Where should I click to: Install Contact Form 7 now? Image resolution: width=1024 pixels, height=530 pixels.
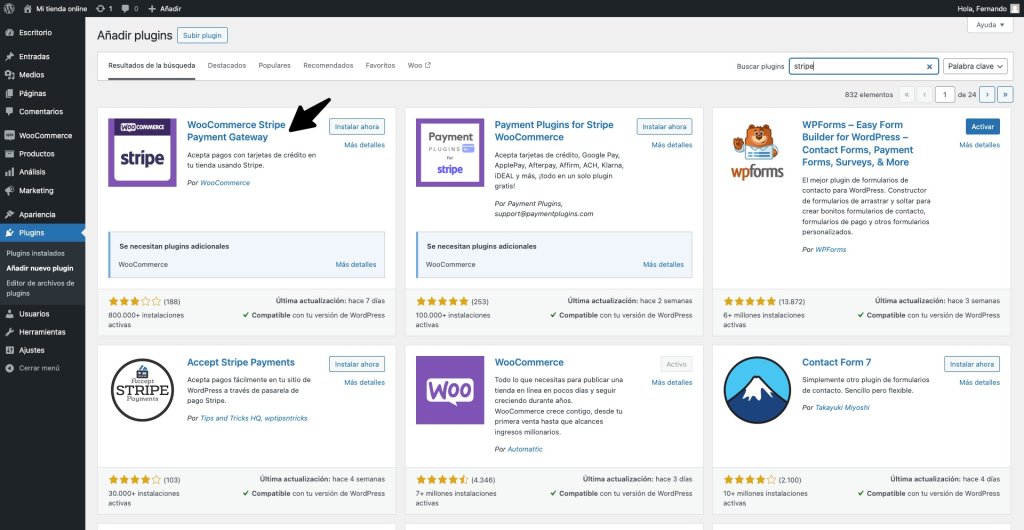(x=972, y=364)
